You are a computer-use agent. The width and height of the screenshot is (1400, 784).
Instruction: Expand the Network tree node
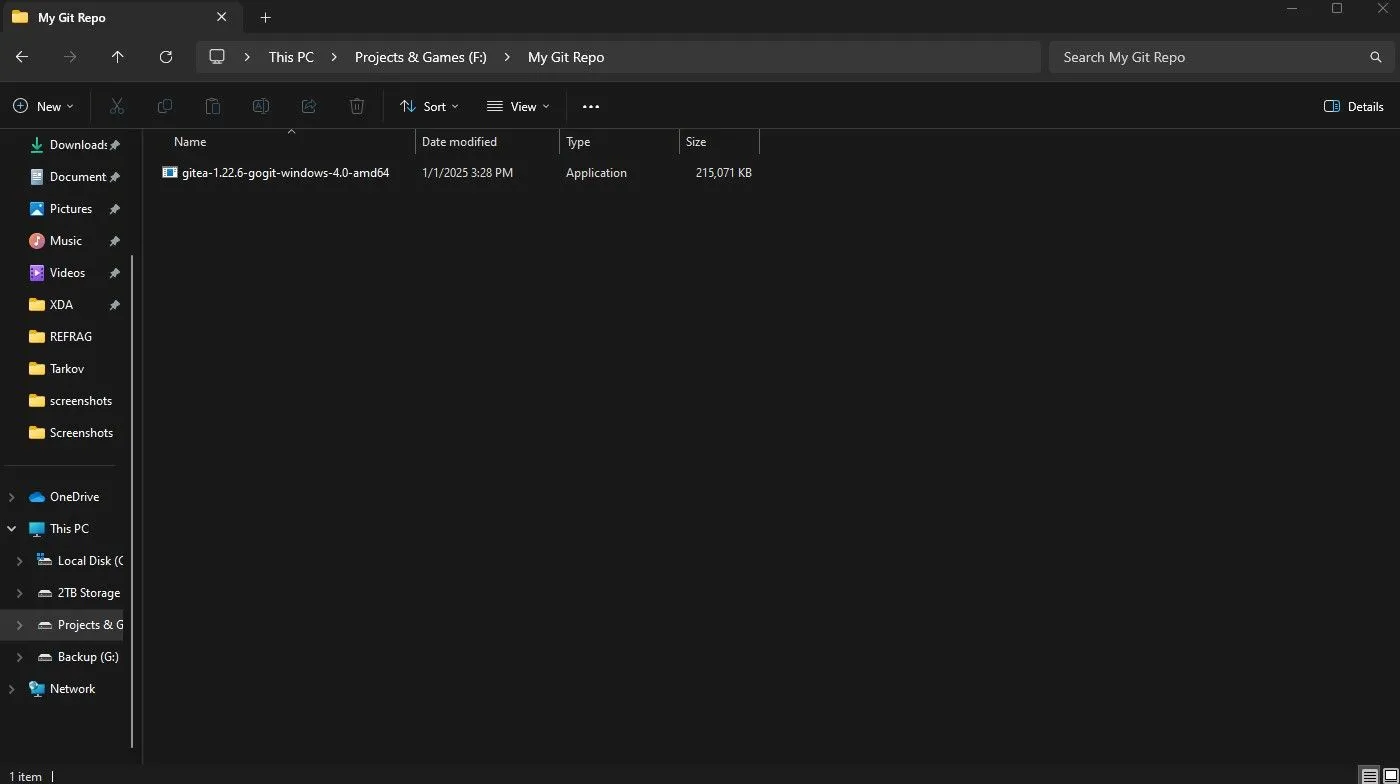pos(12,689)
